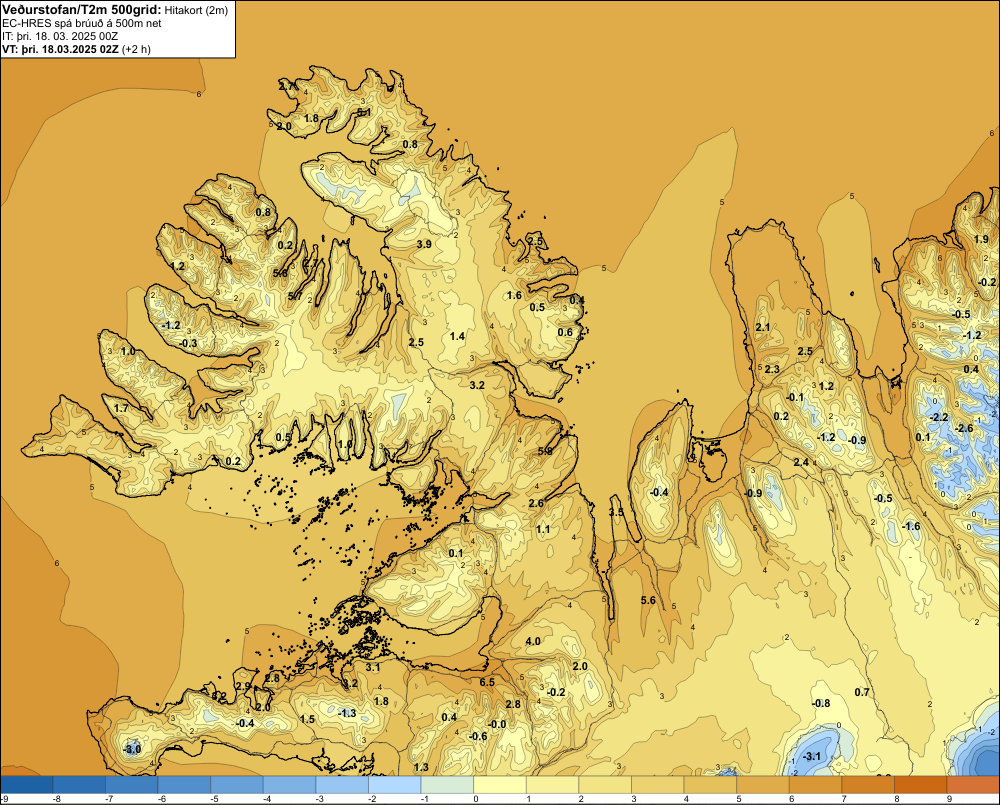Click the '-0.6' temperature value
This screenshot has height=805, width=1000.
click(478, 736)
